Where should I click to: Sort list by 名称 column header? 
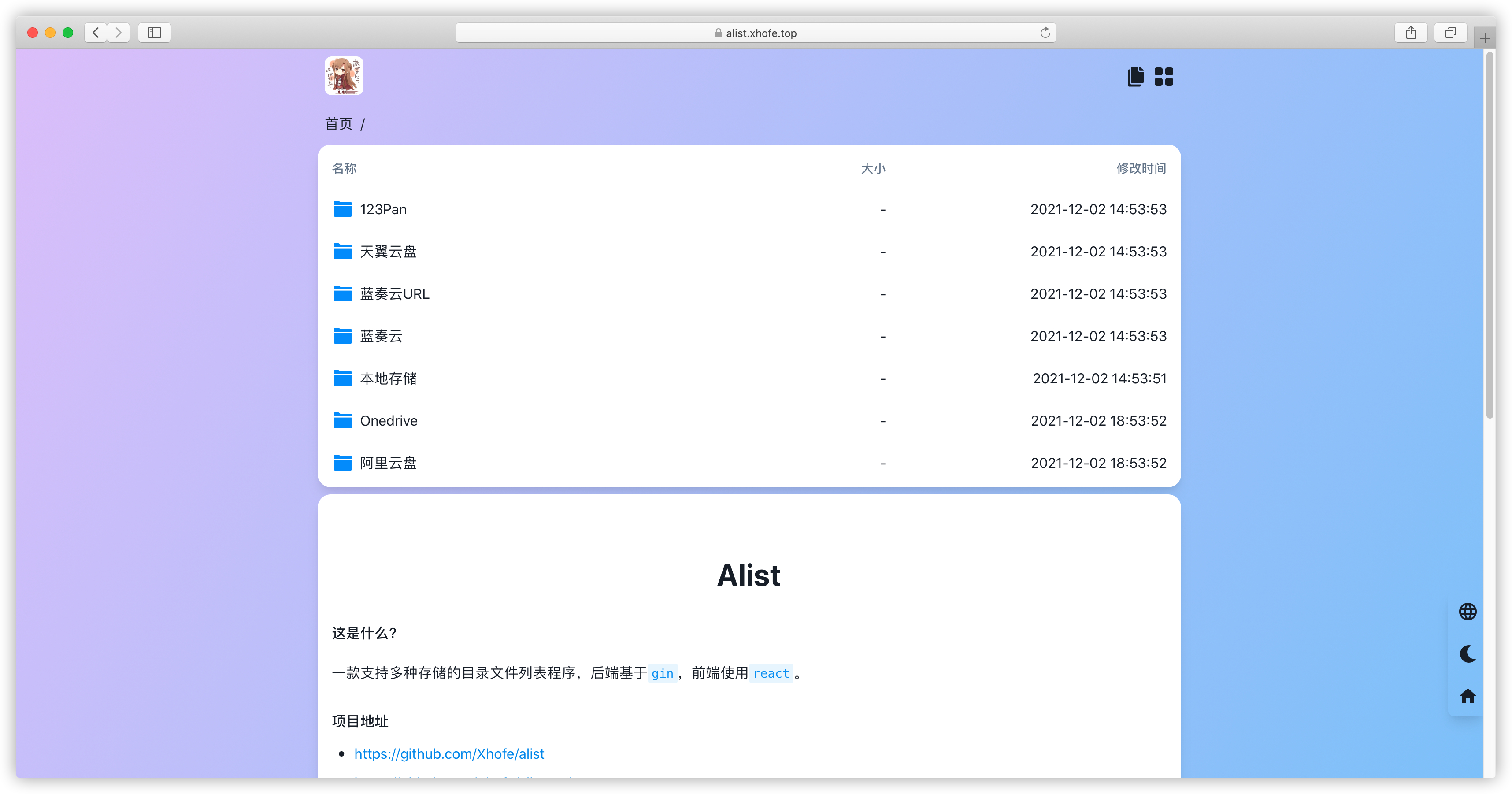click(x=344, y=168)
